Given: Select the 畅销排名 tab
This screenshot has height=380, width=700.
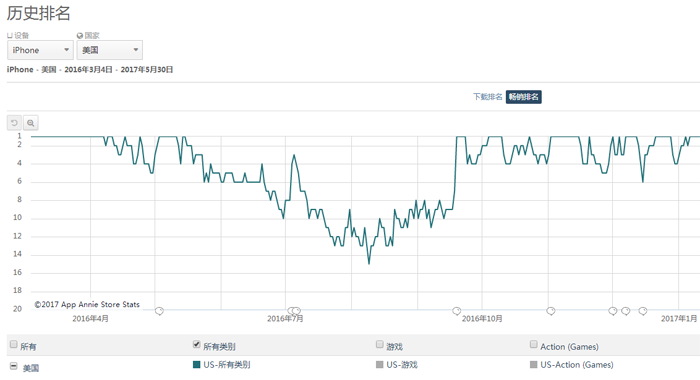Looking at the screenshot, I should click(x=524, y=96).
